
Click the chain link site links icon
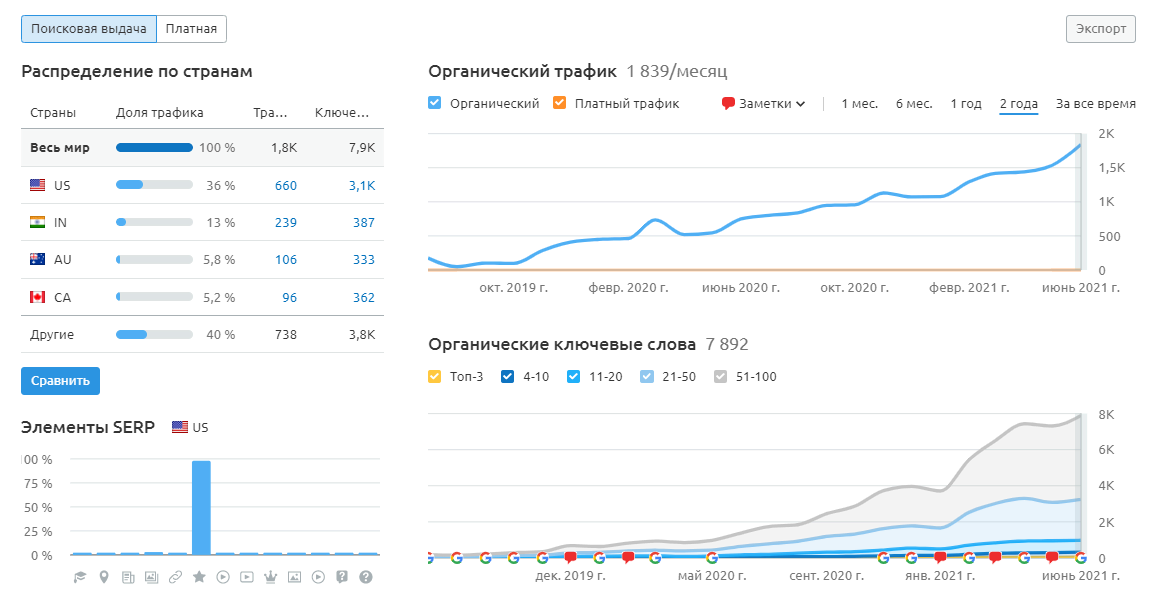(x=175, y=577)
